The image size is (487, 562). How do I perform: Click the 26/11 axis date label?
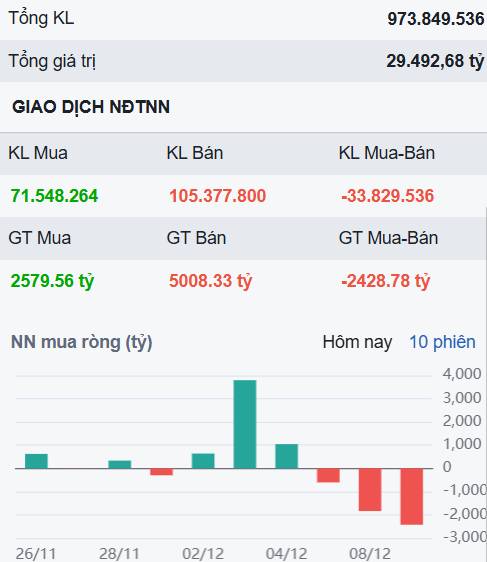[36, 554]
